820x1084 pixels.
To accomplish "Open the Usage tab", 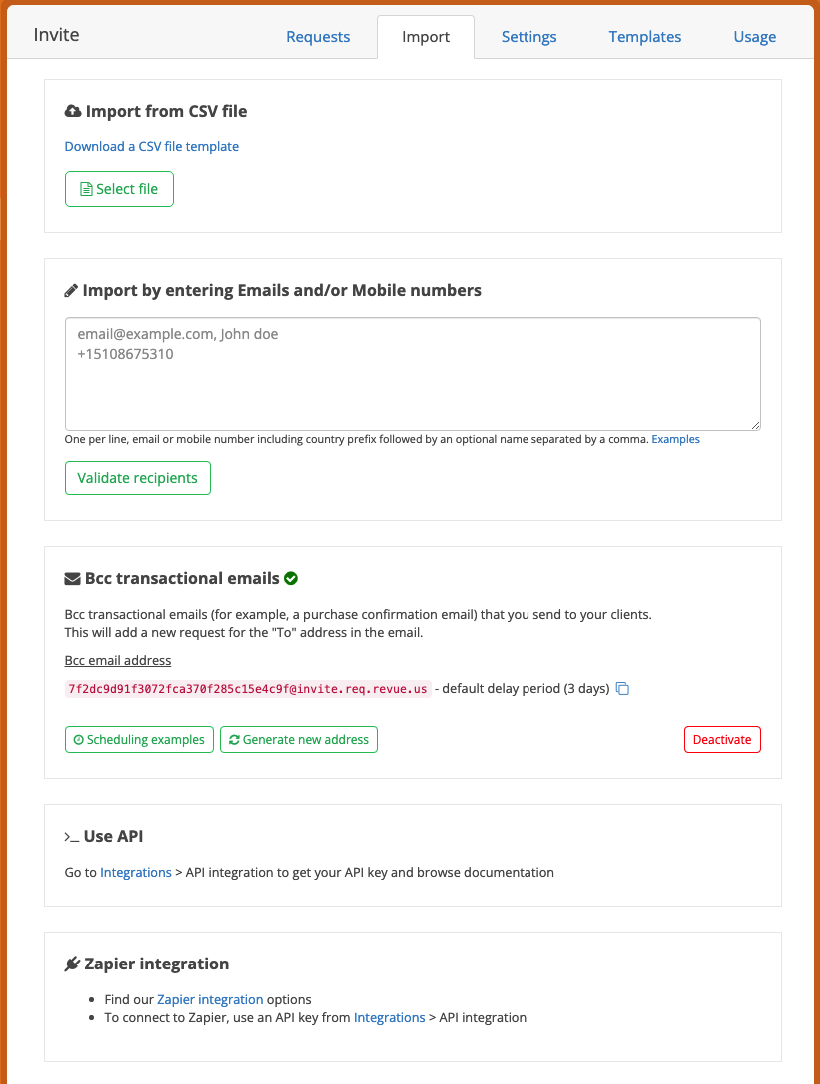I will [755, 37].
